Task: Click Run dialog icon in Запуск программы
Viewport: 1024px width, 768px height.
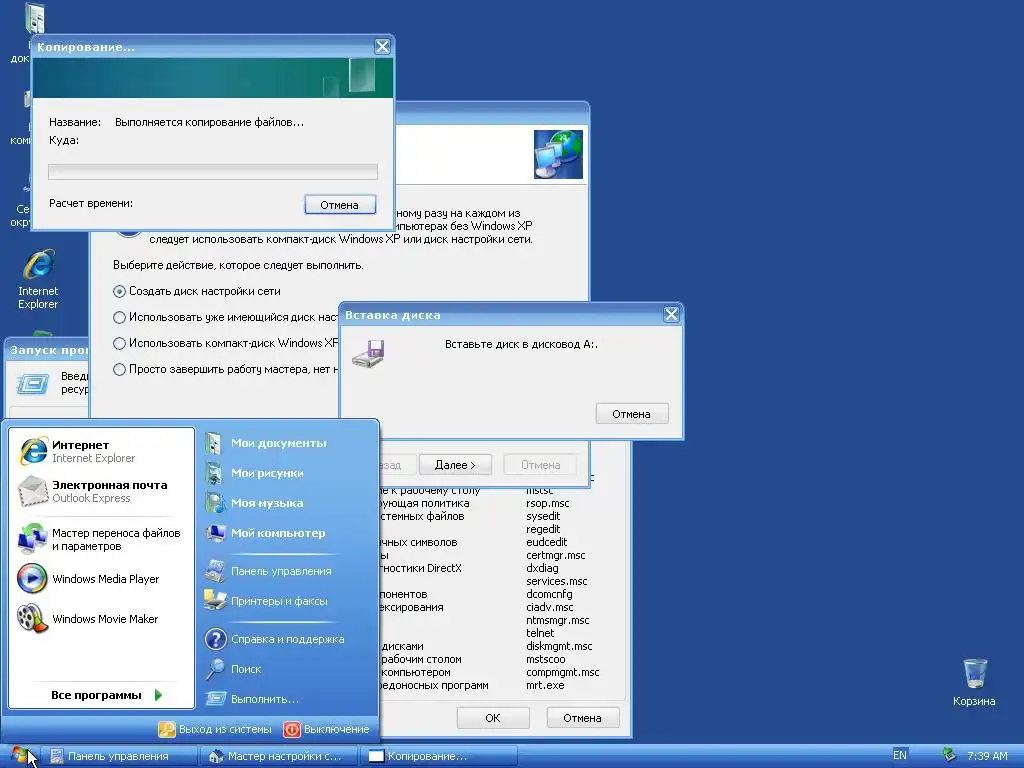Action: pos(33,383)
